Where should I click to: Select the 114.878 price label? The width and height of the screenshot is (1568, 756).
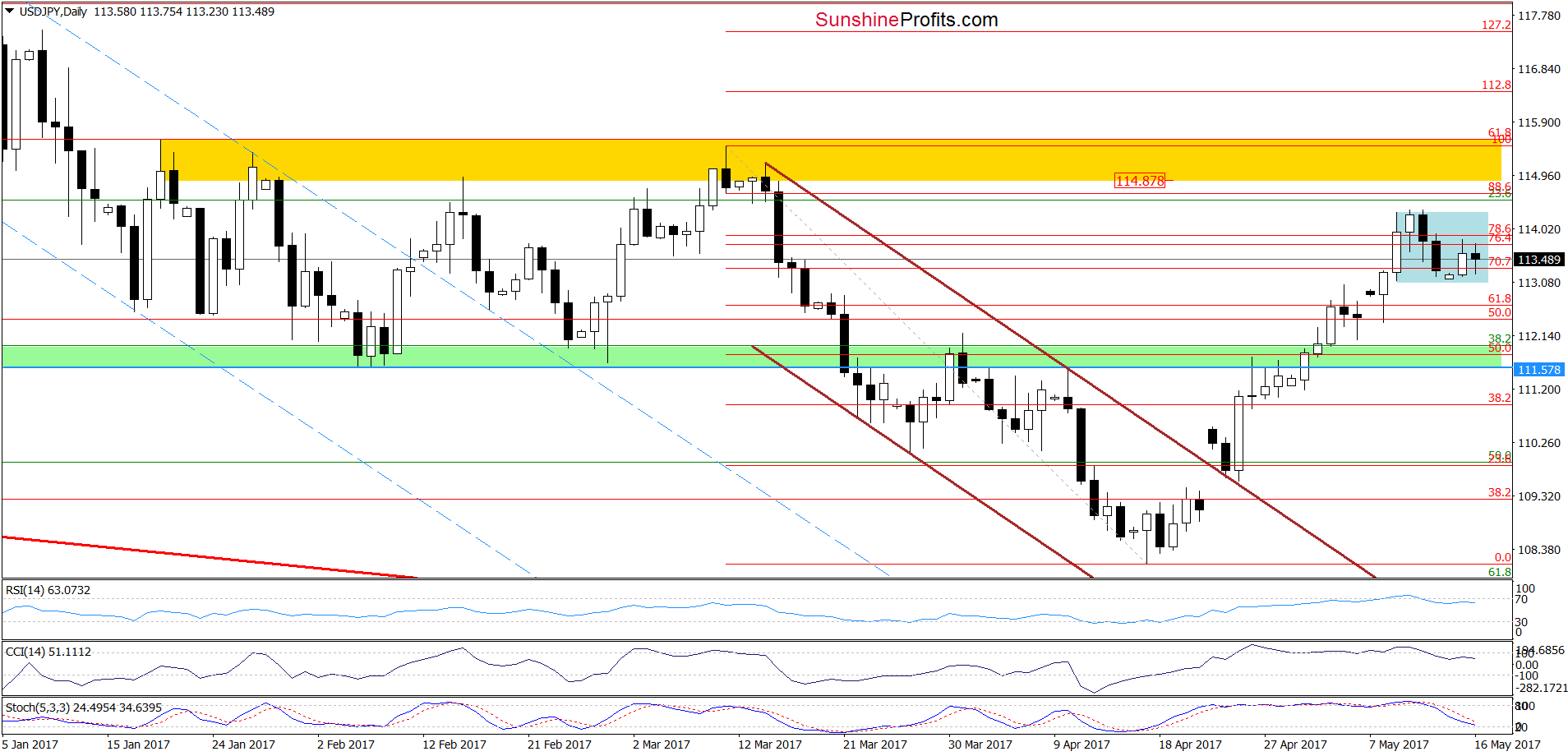[x=1139, y=181]
